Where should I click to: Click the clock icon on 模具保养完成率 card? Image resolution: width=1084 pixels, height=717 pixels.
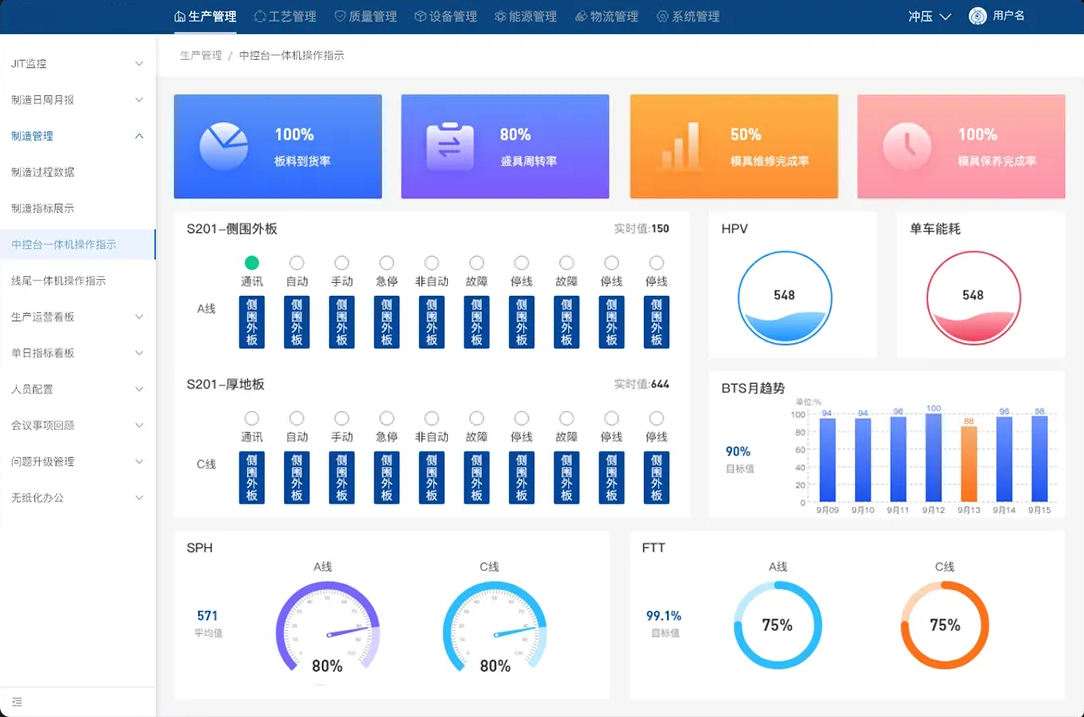907,147
